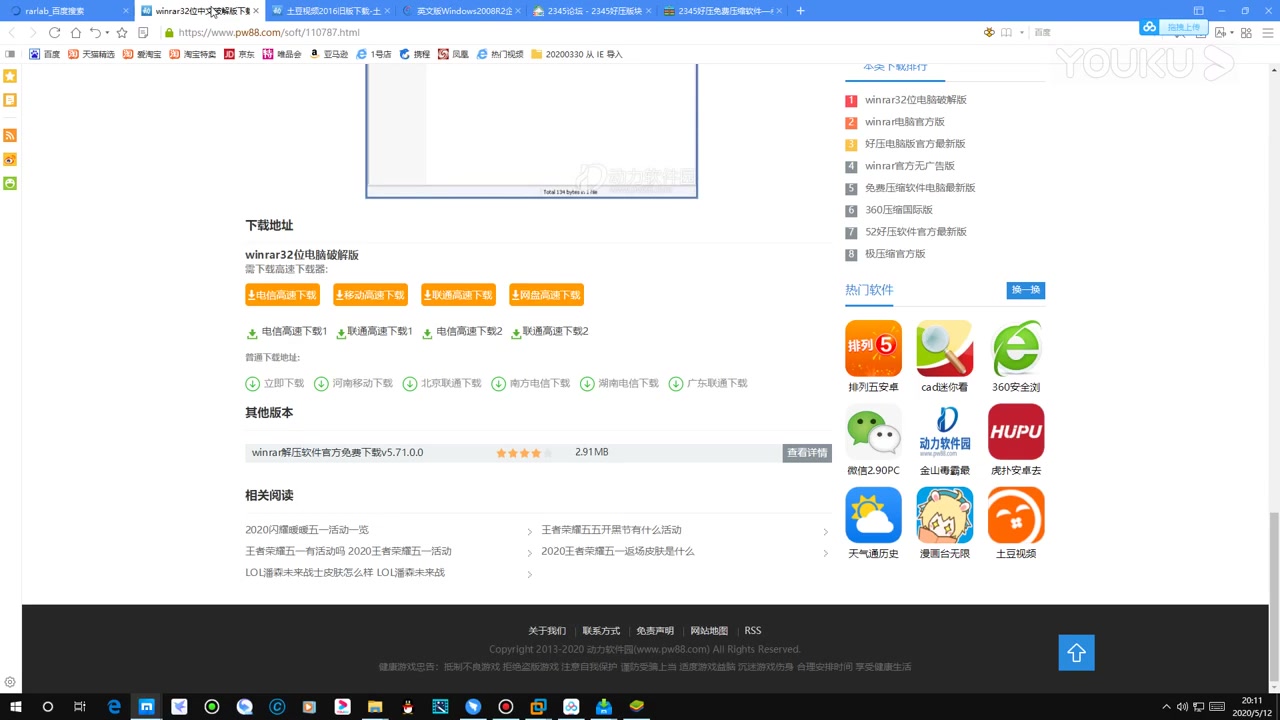Open the QQ penguin icon in the taskbar

tap(408, 707)
